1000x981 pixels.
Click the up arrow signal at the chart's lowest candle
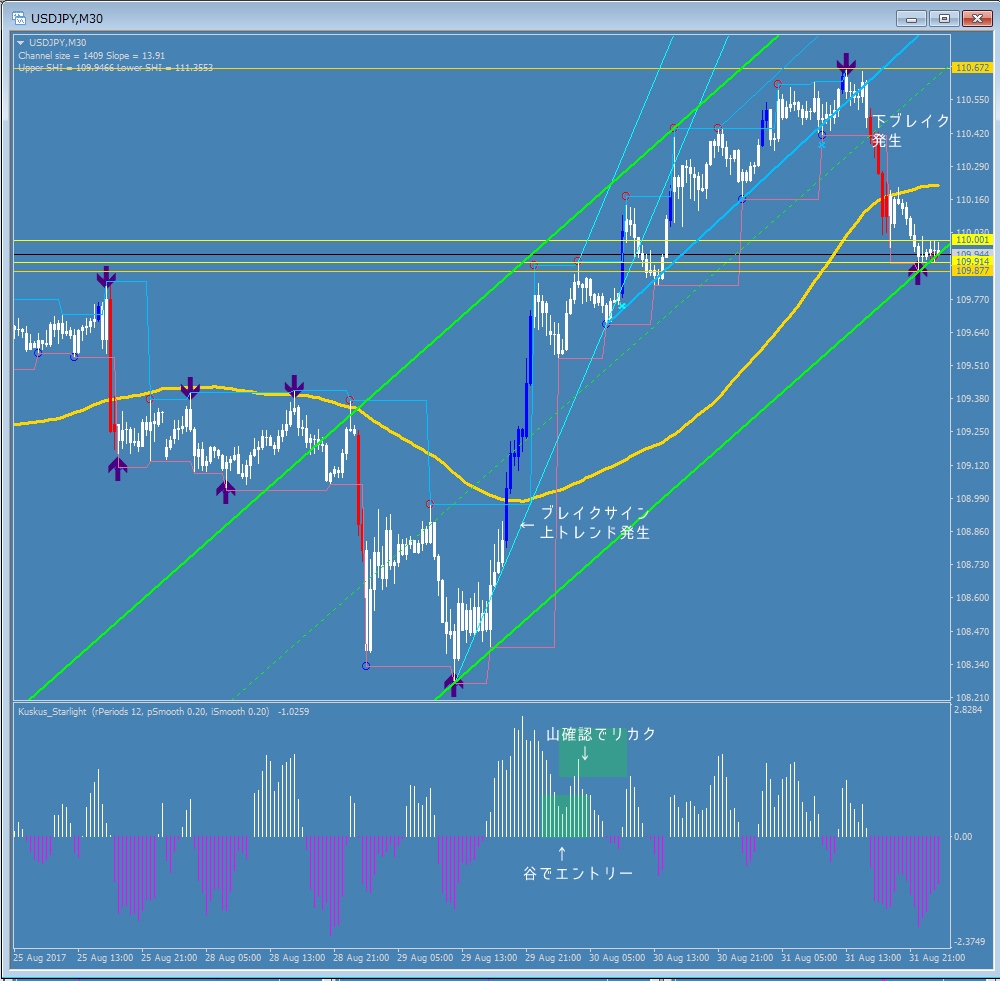[x=455, y=685]
